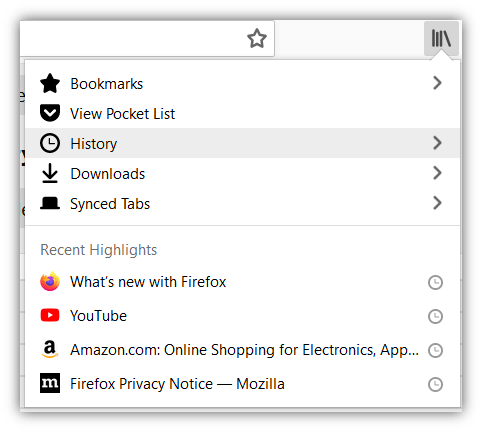Expand the Downloads submenu chevron
The height and width of the screenshot is (430, 480).
[437, 173]
